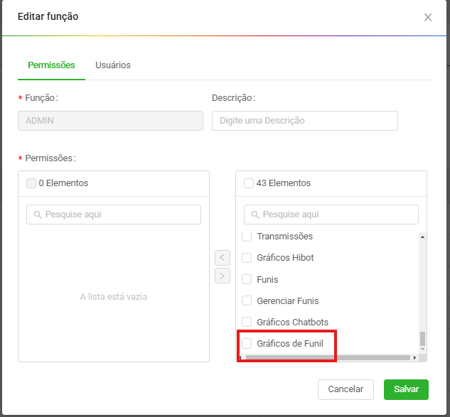
Task: Select all 43 Elementos checkbox
Action: (x=249, y=183)
